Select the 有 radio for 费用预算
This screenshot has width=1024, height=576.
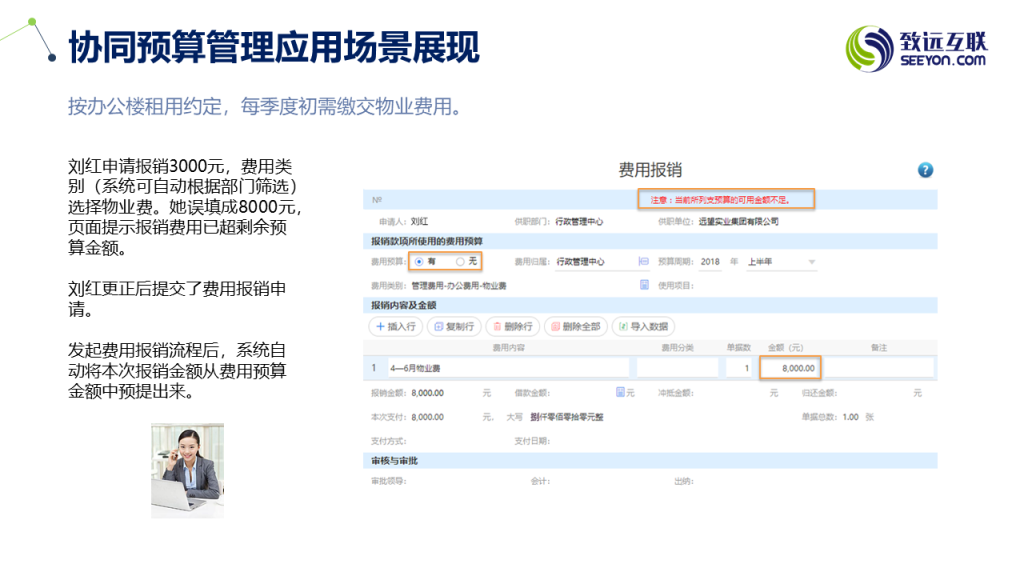[x=419, y=261]
